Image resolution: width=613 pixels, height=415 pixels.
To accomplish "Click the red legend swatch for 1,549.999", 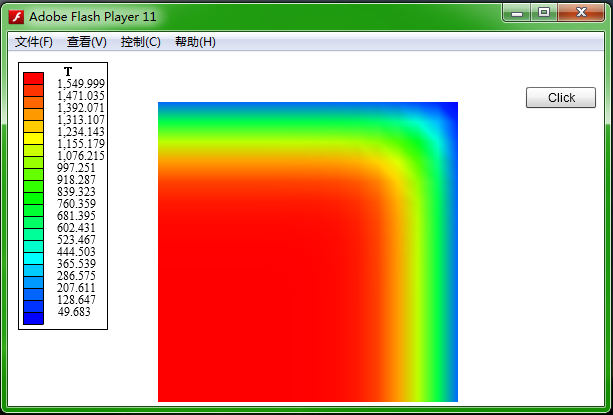I will pyautogui.click(x=33, y=78).
